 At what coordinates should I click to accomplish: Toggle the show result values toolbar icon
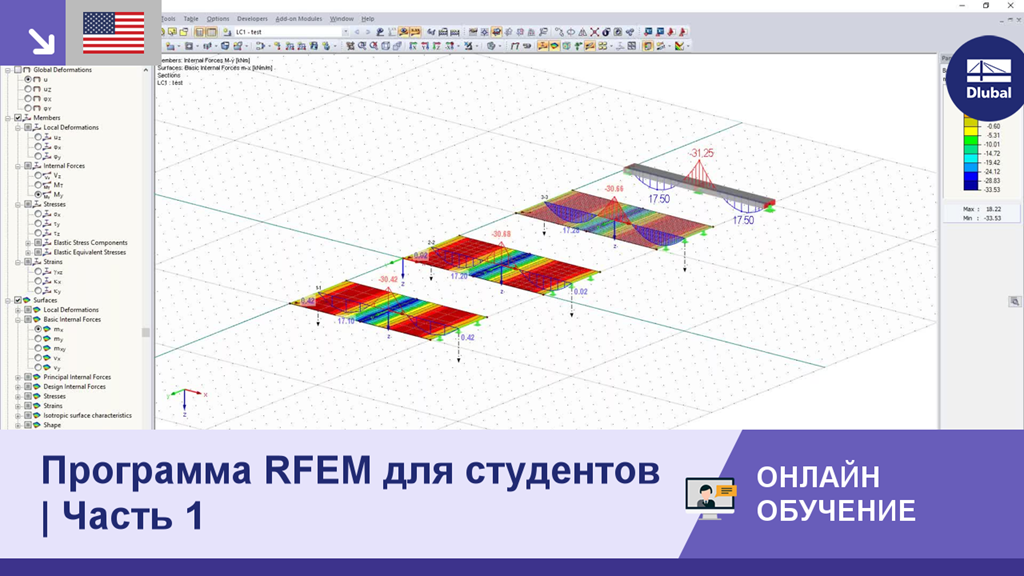[415, 32]
